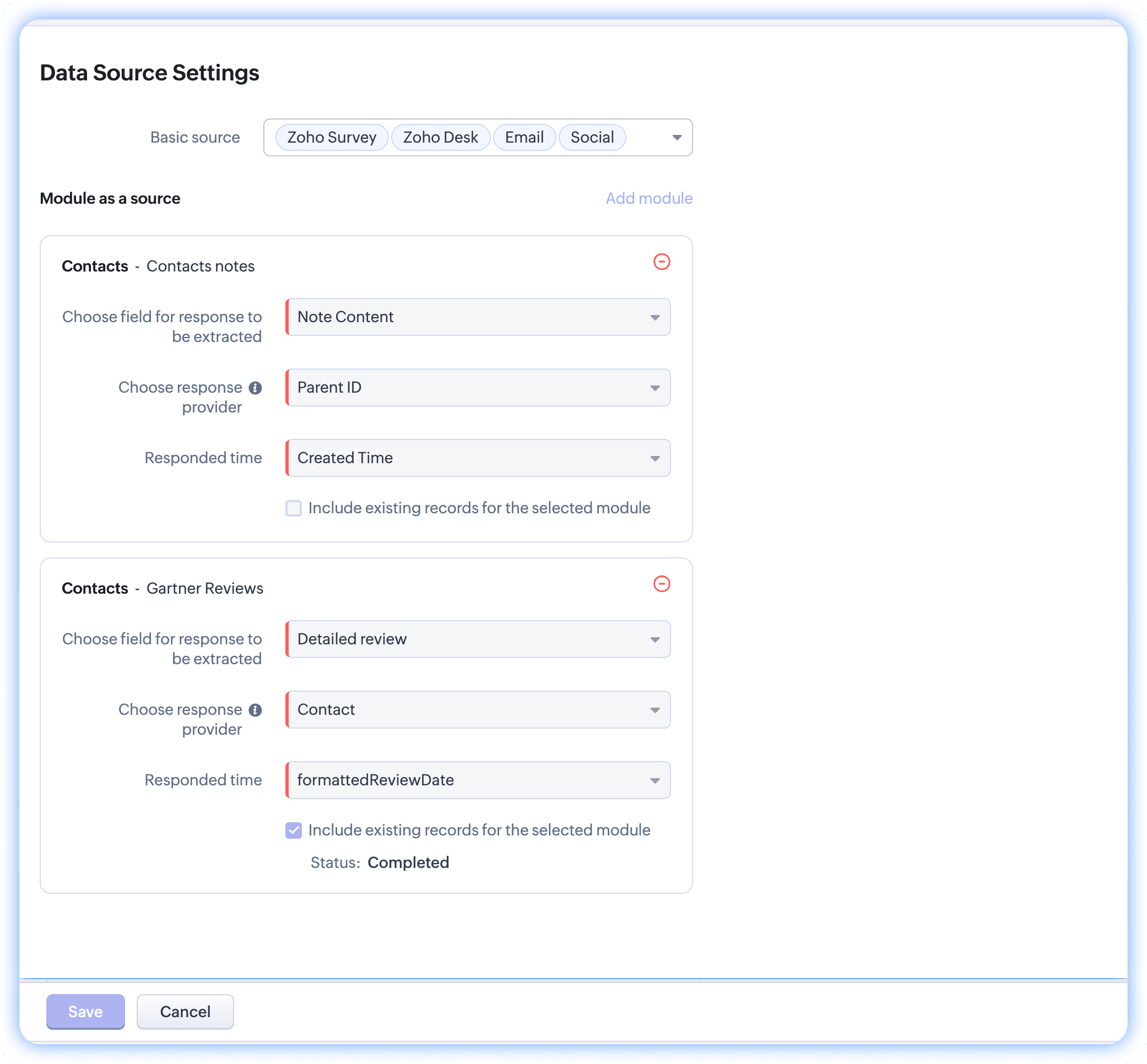Click the Add module link

point(648,199)
